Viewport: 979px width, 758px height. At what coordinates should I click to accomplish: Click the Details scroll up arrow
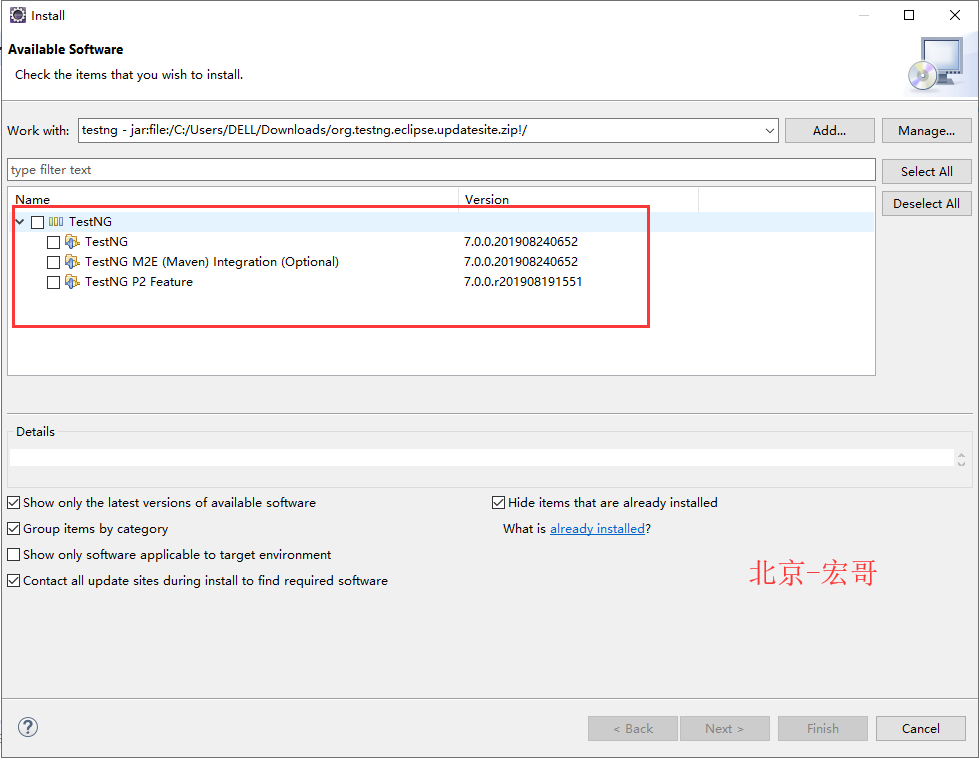962,454
